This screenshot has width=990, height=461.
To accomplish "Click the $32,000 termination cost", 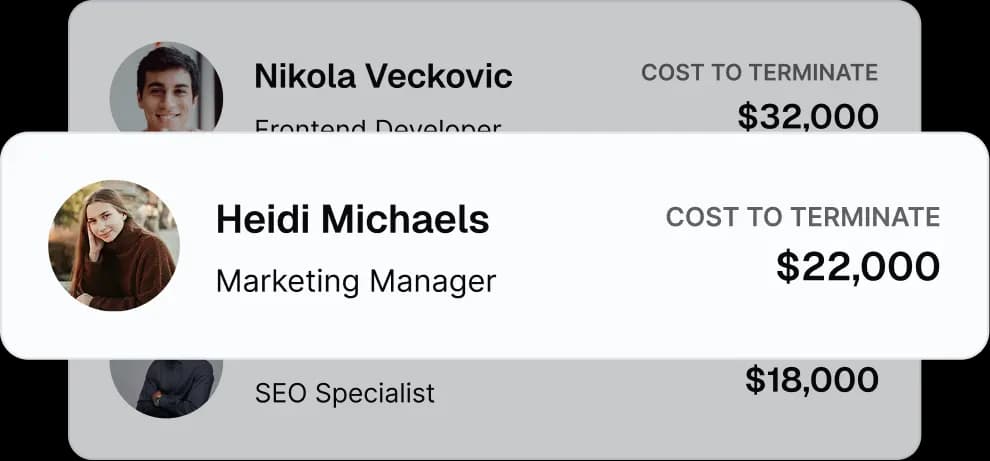I will tap(808, 116).
